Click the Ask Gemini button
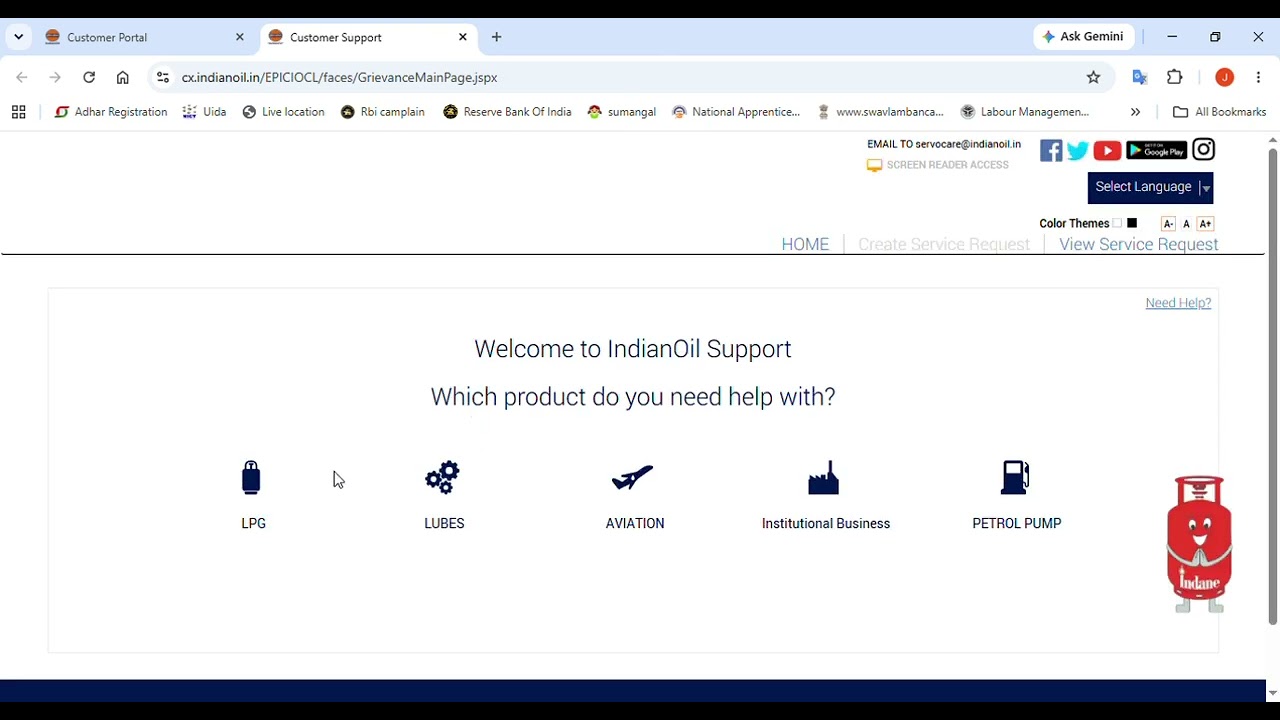Image resolution: width=1280 pixels, height=720 pixels. click(x=1083, y=37)
